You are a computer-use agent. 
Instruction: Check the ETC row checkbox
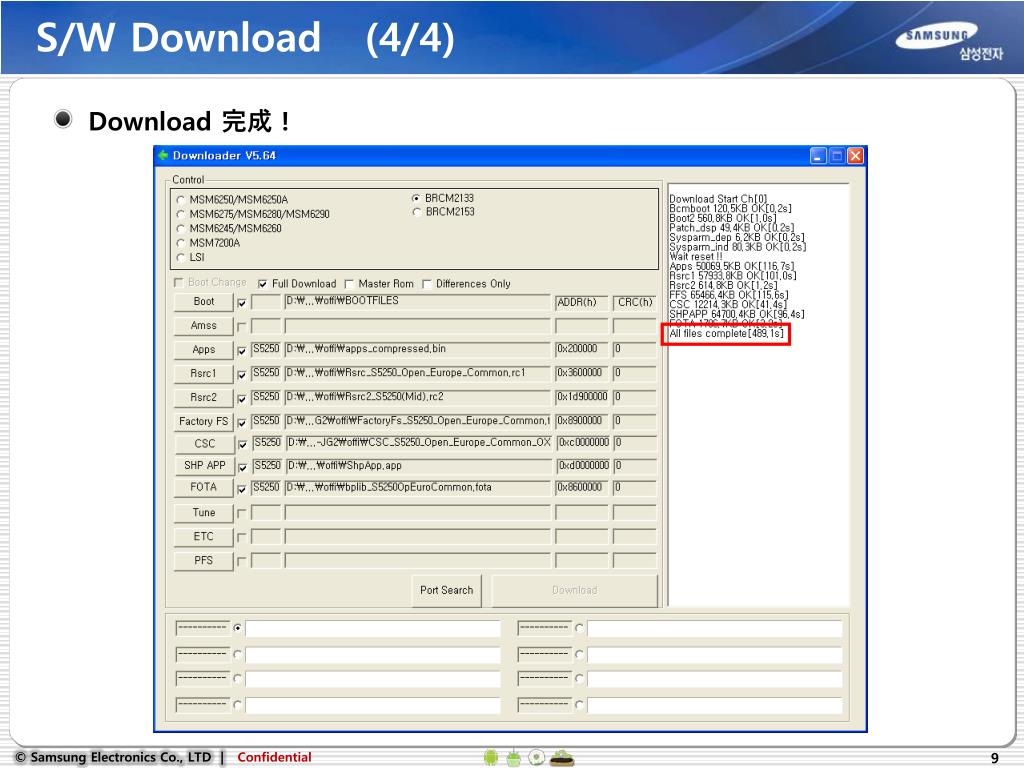click(x=242, y=537)
